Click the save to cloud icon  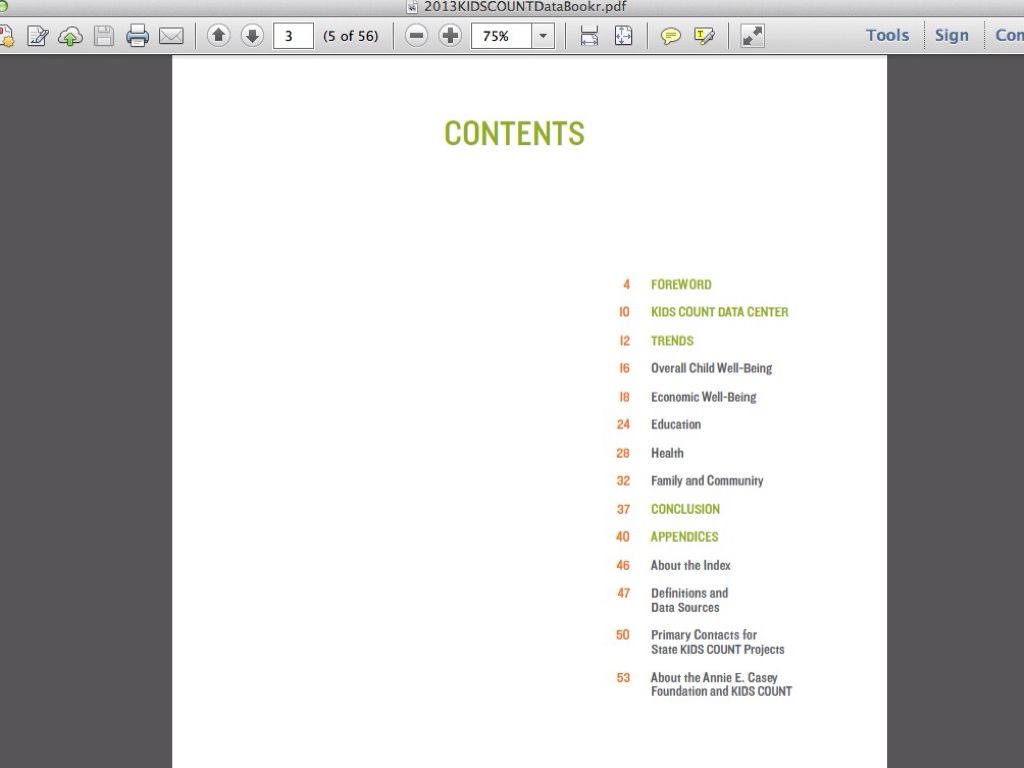70,36
